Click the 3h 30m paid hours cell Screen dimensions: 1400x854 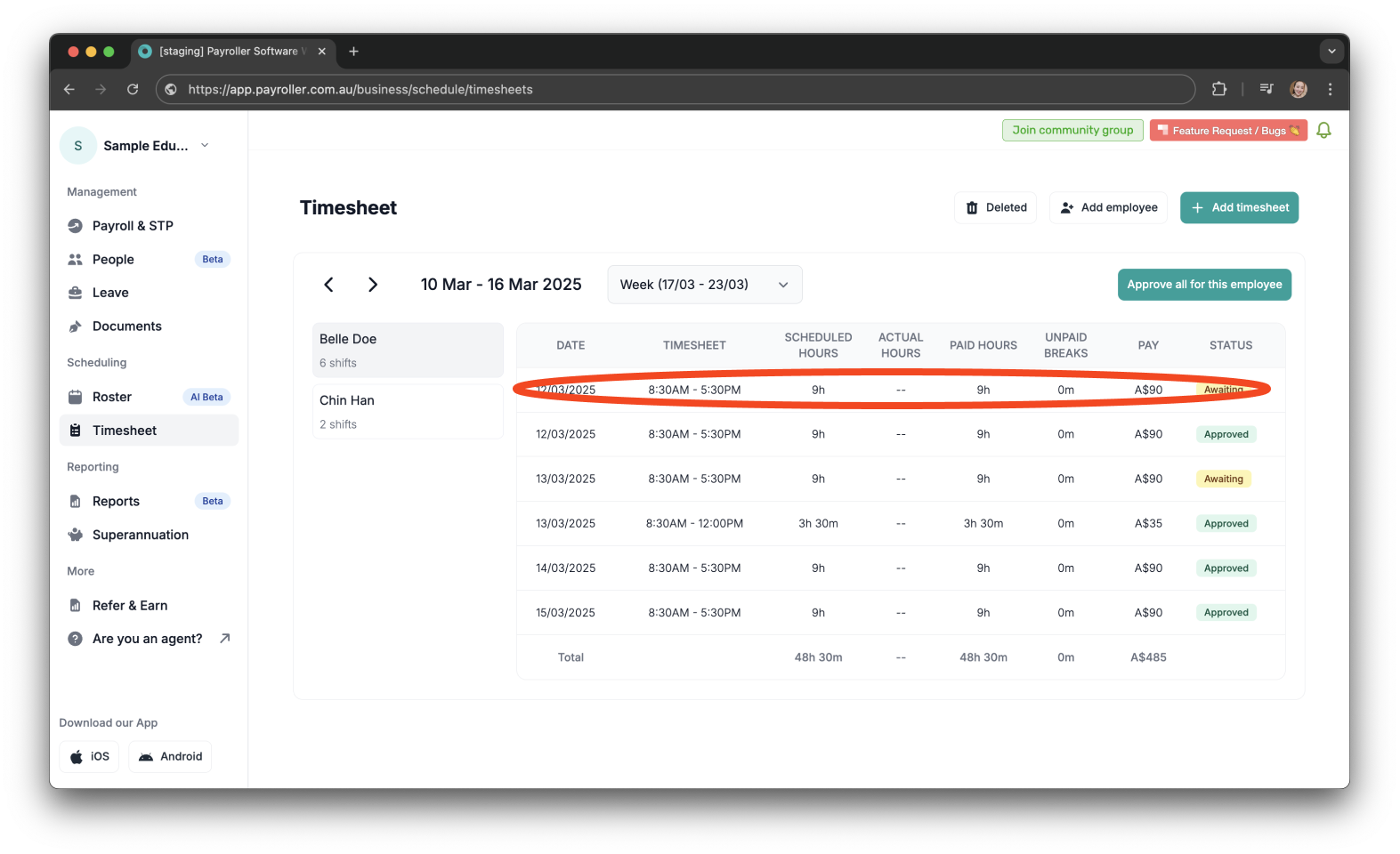[983, 523]
